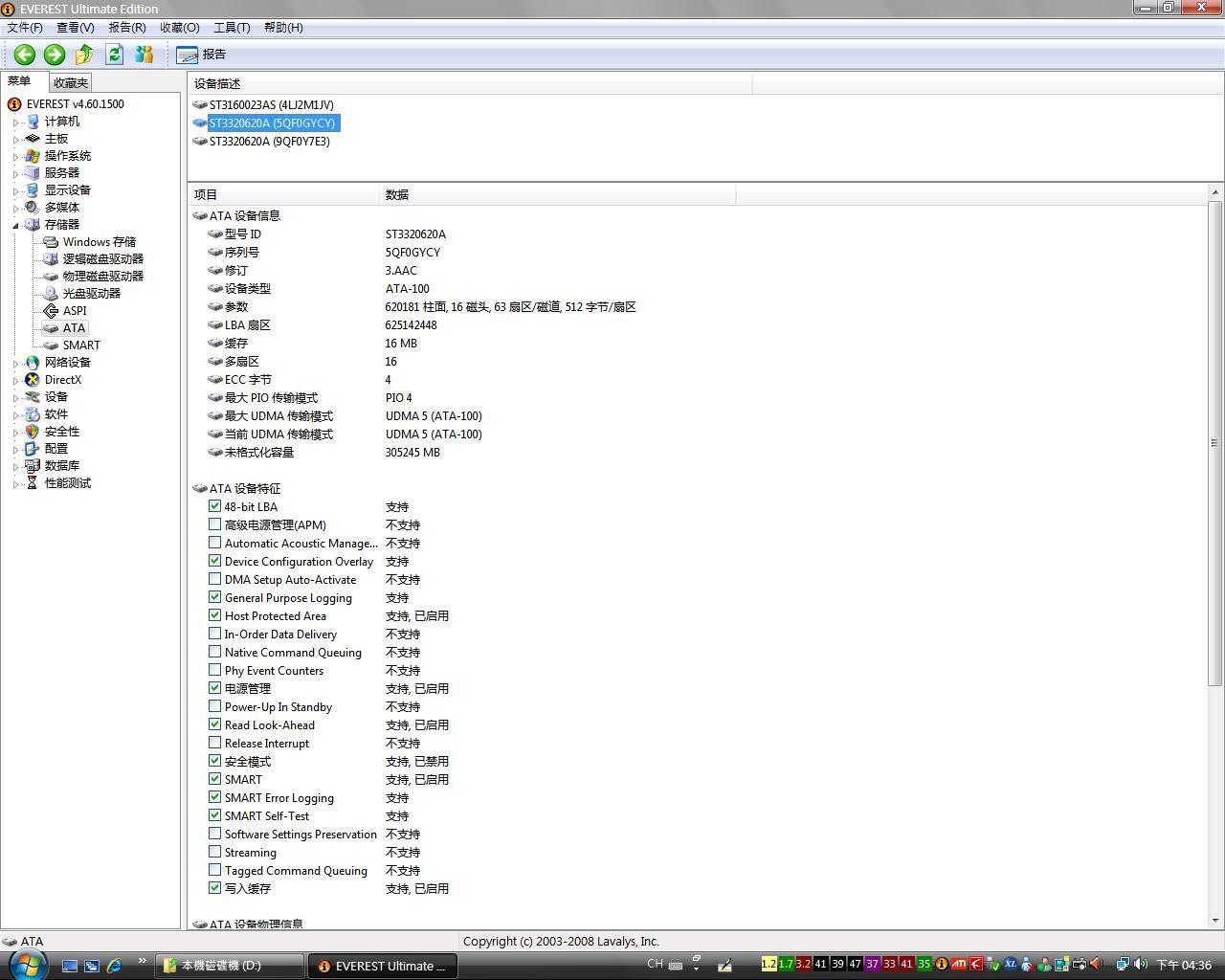Toggle the SMART Self-Test checkbox
Screen dimensions: 1225x980
[215, 815]
